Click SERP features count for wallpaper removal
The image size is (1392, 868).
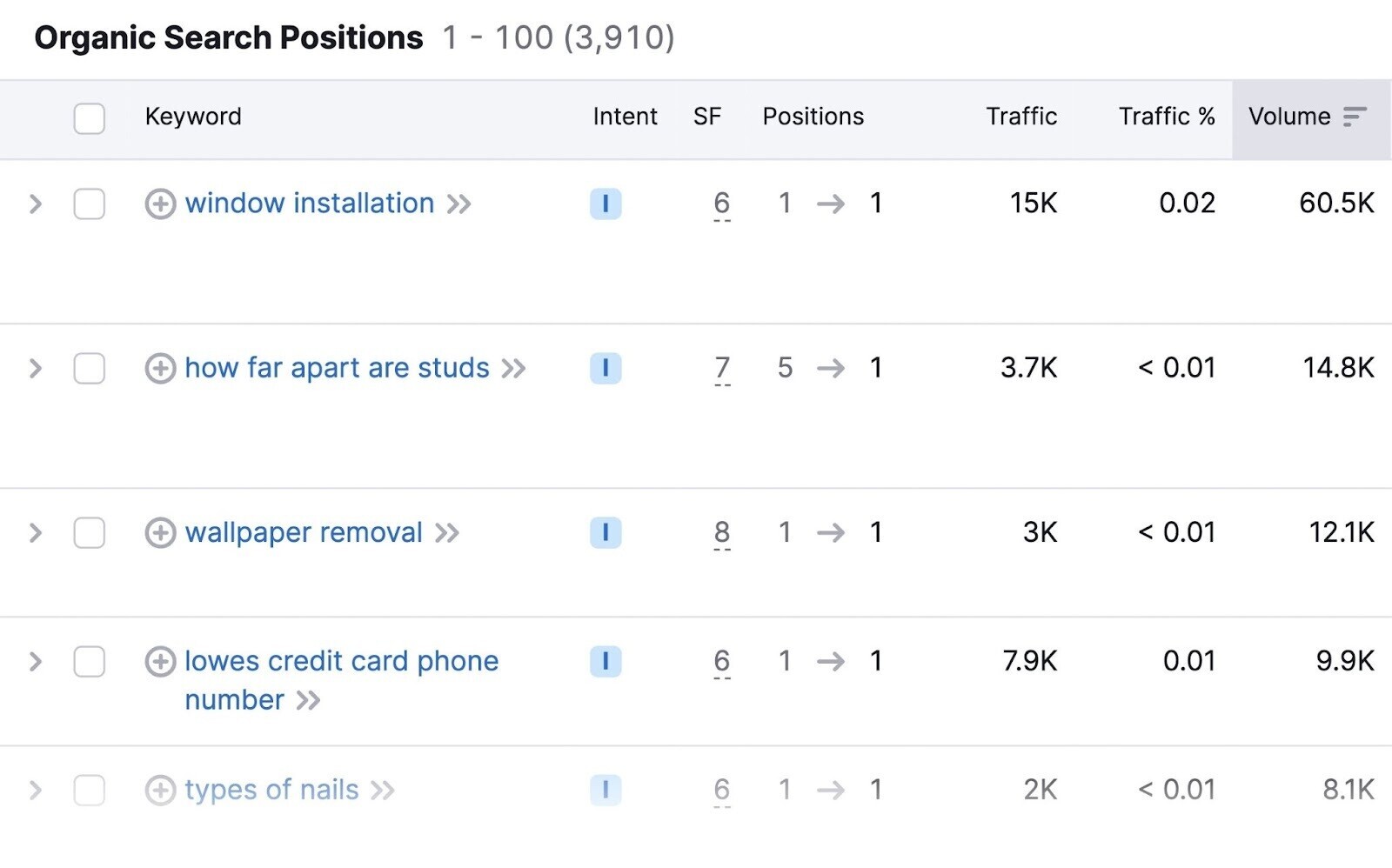click(x=722, y=532)
